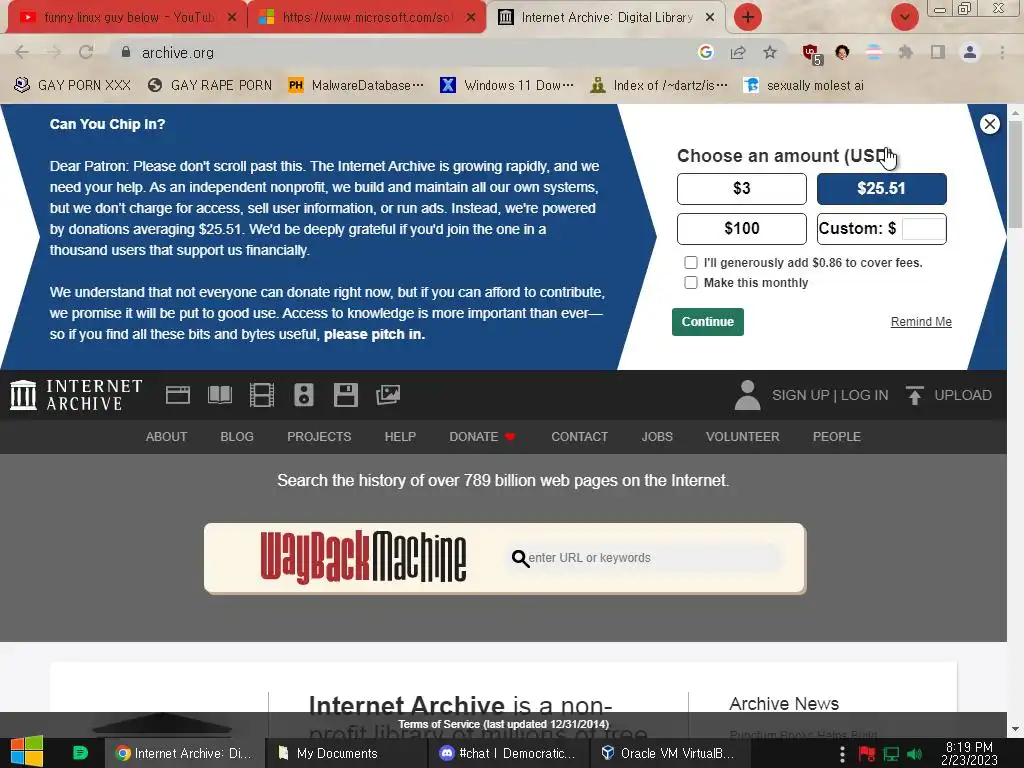The width and height of the screenshot is (1024, 768).
Task: Click the browser forward arrow
Action: pyautogui.click(x=54, y=52)
